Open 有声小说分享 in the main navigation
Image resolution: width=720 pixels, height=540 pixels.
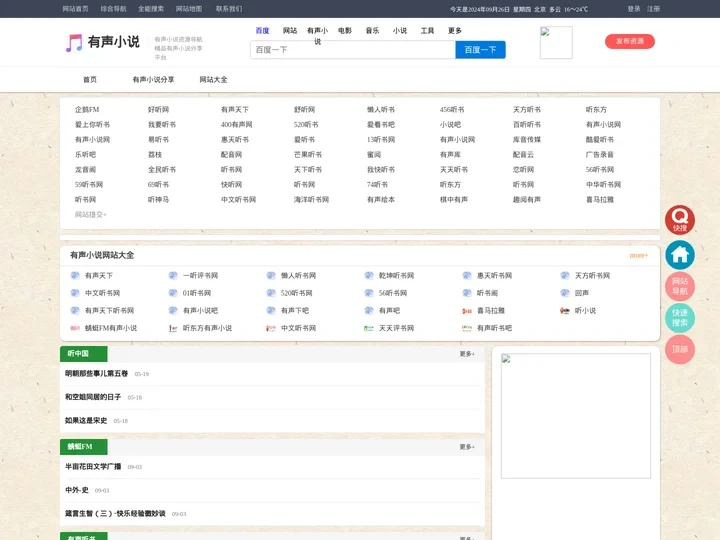pos(153,79)
